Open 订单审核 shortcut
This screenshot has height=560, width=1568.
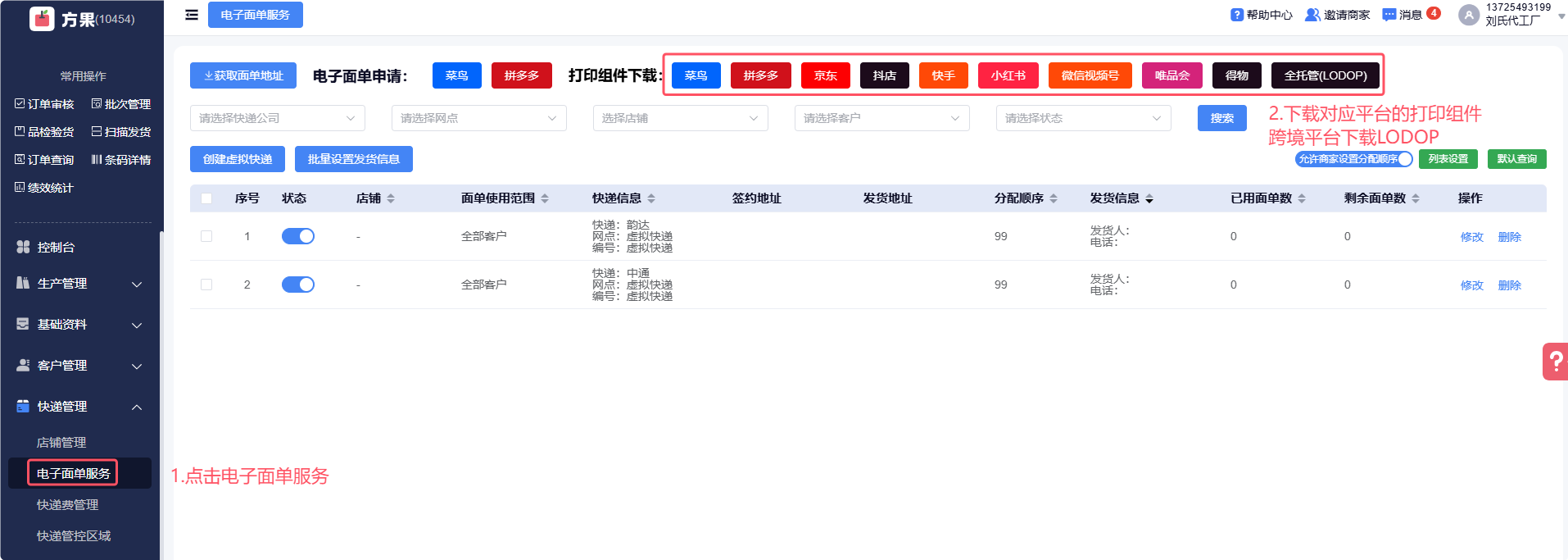pos(44,104)
